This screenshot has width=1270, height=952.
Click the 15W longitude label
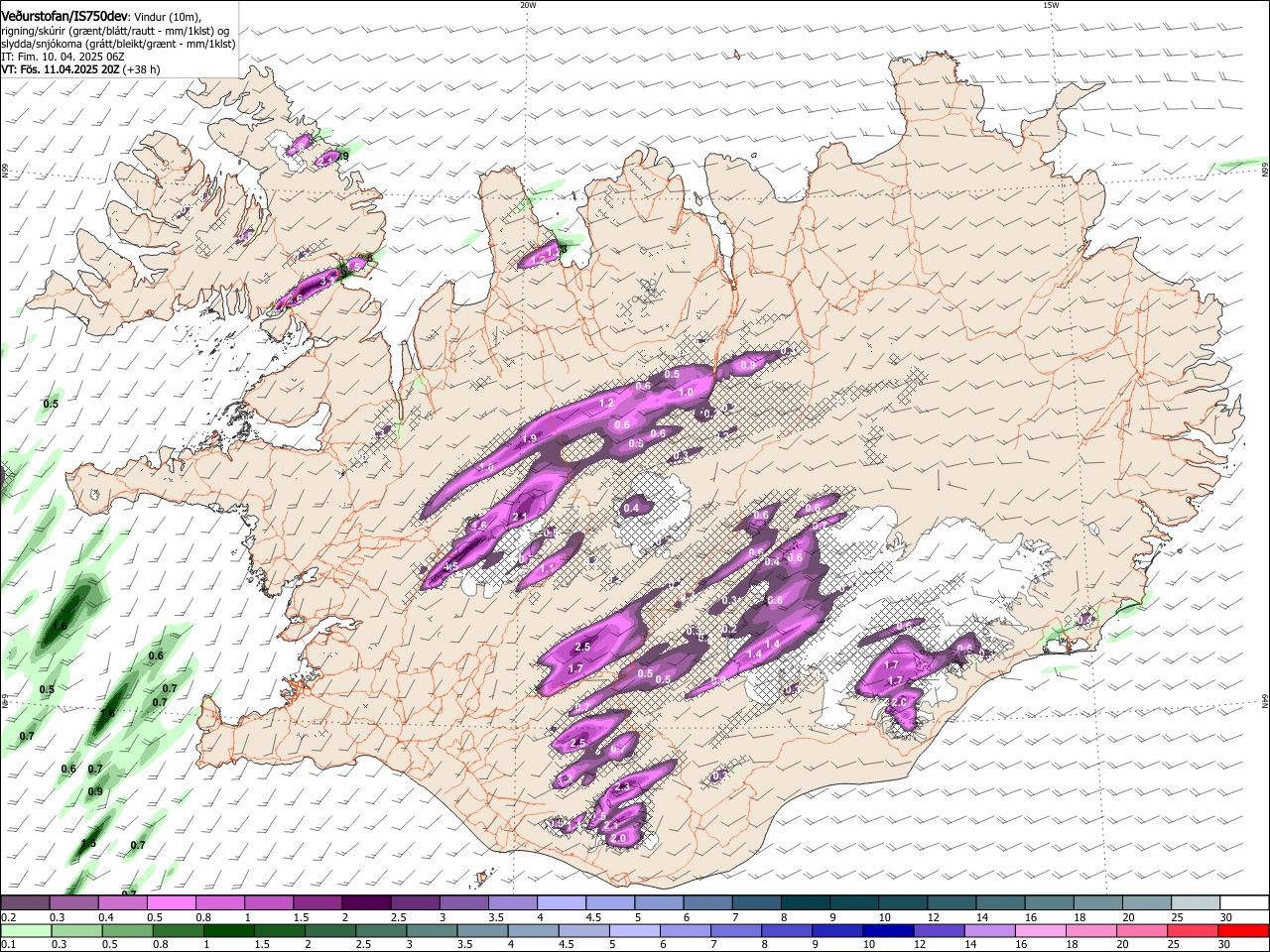(1051, 5)
